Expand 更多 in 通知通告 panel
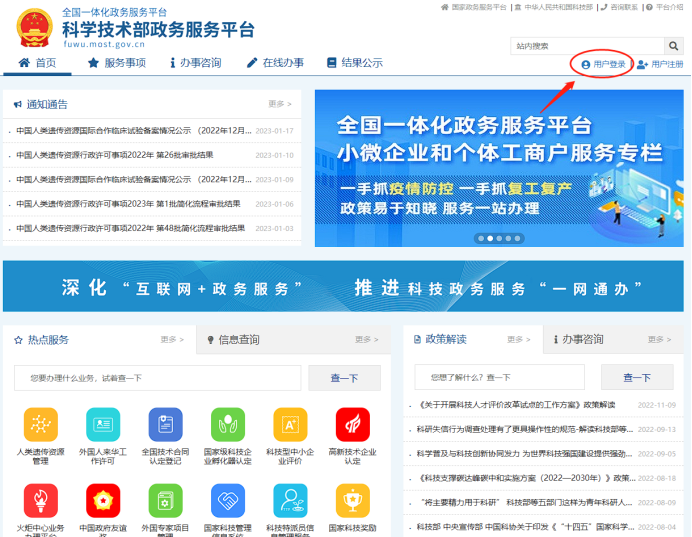The image size is (692, 537). coord(280,104)
